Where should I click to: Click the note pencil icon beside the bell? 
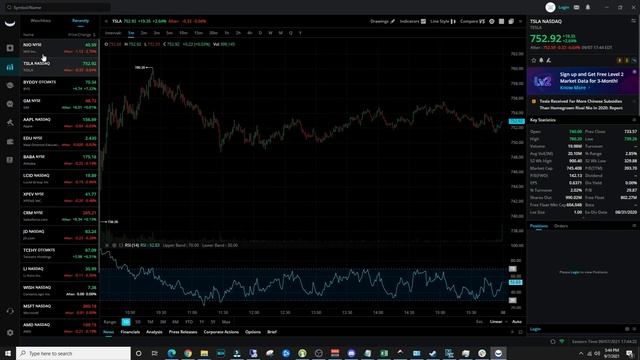[x=549, y=60]
